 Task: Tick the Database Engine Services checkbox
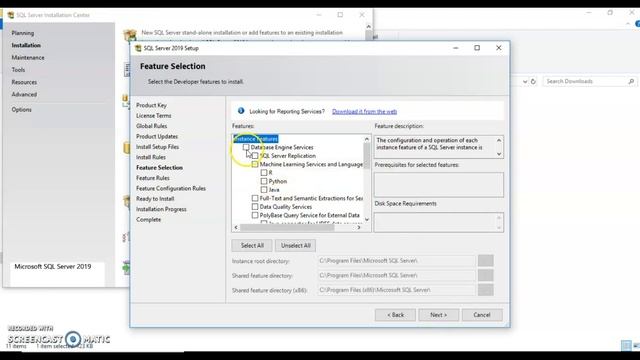(246, 147)
